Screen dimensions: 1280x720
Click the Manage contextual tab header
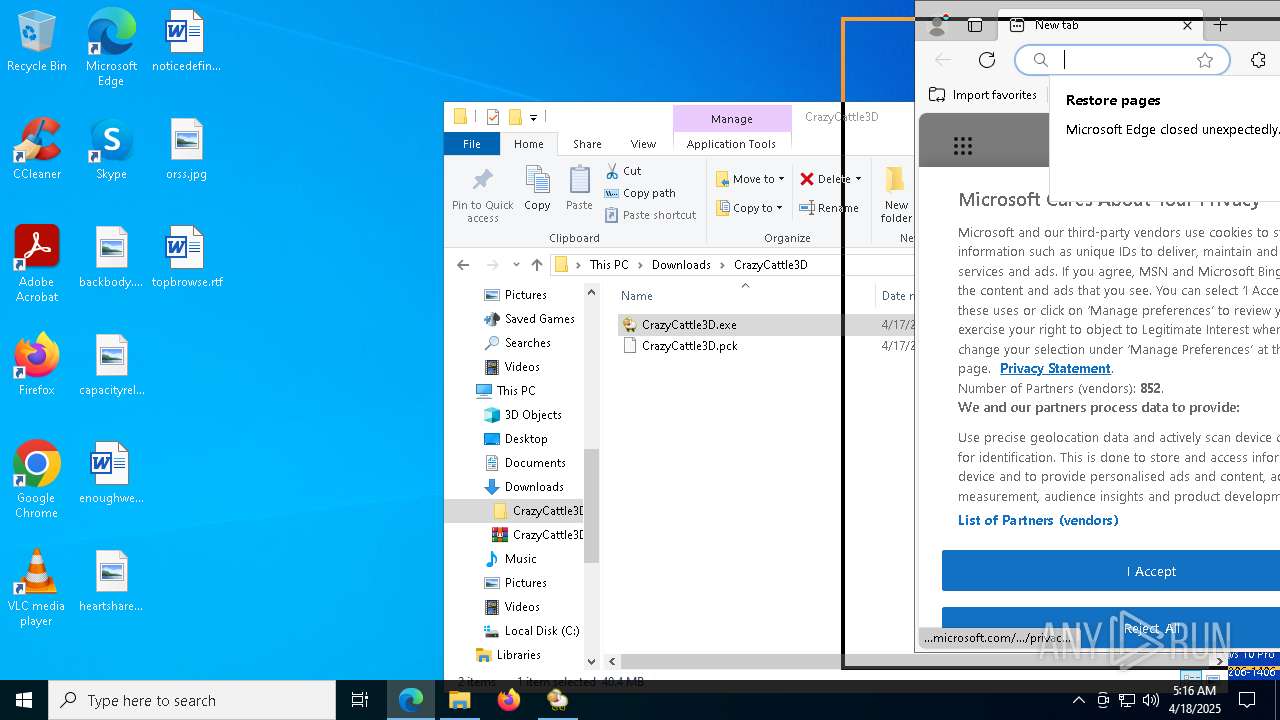pyautogui.click(x=731, y=119)
